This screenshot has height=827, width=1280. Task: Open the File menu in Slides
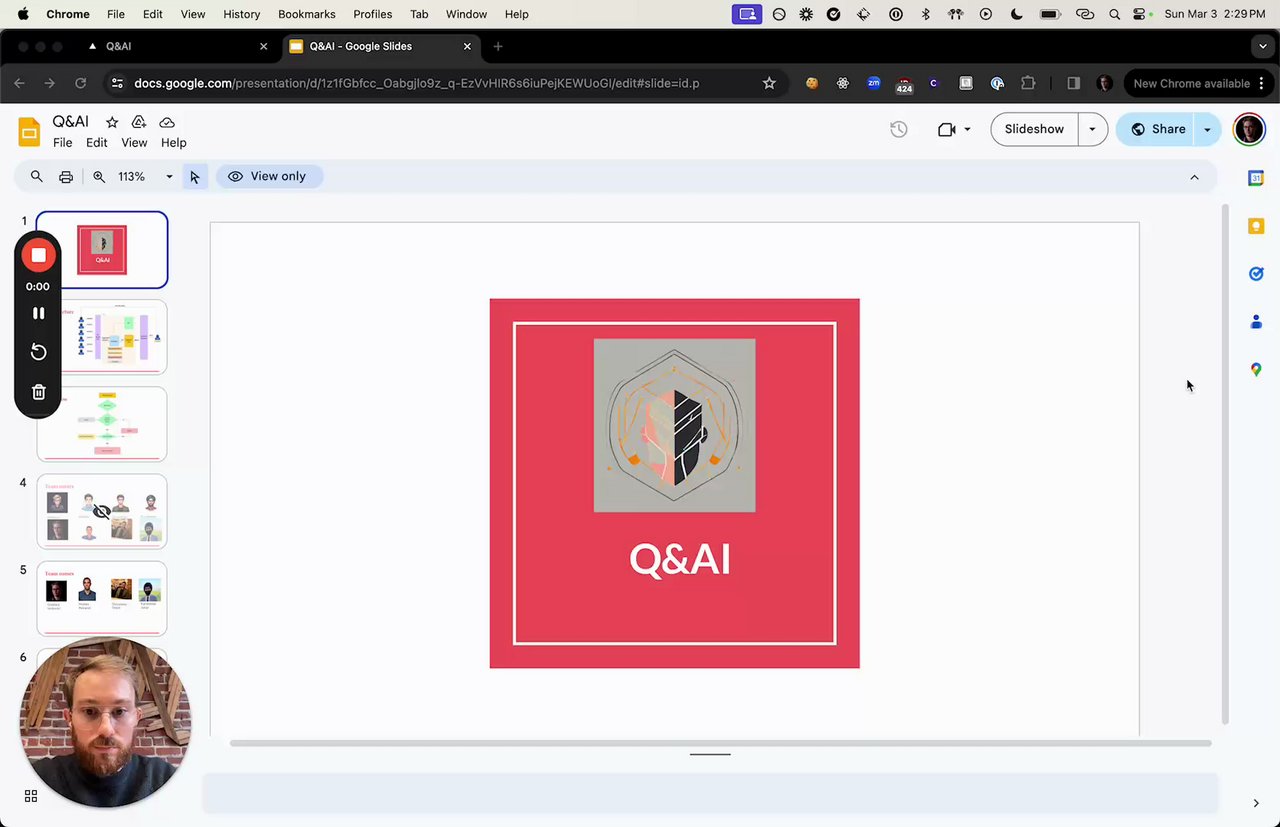tap(62, 143)
